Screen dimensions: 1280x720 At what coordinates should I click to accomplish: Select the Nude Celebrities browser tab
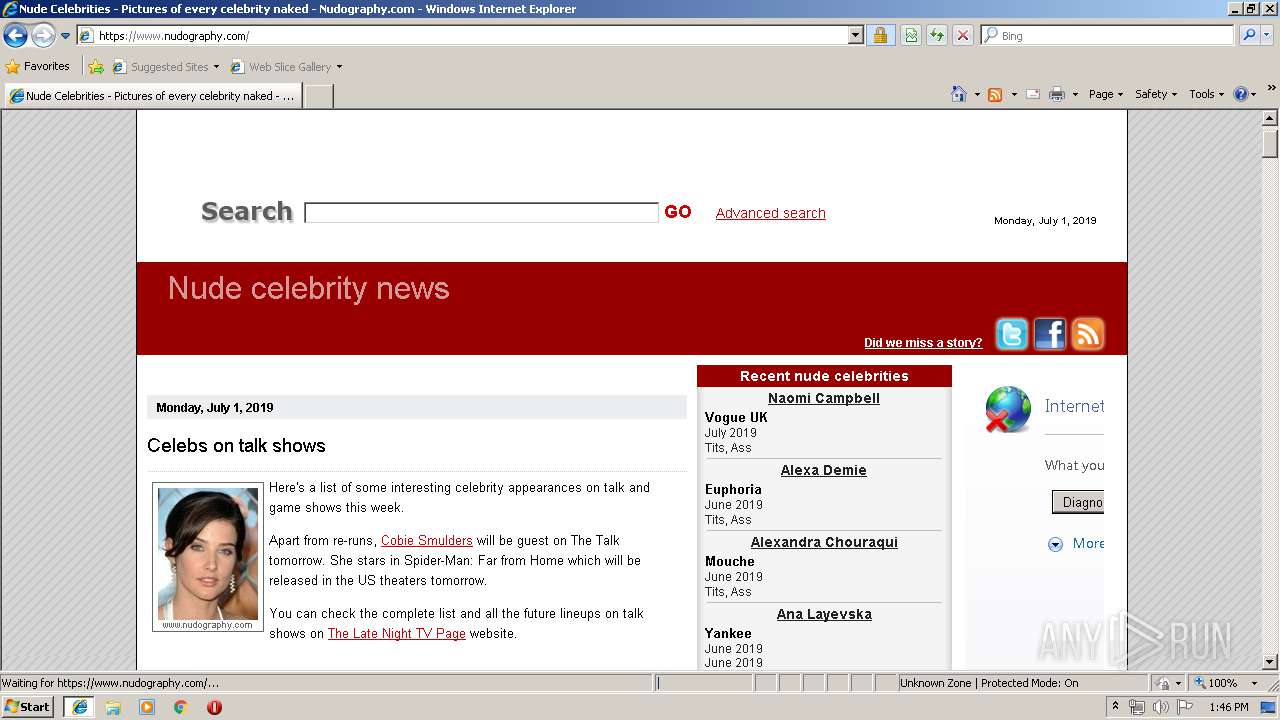pyautogui.click(x=152, y=96)
